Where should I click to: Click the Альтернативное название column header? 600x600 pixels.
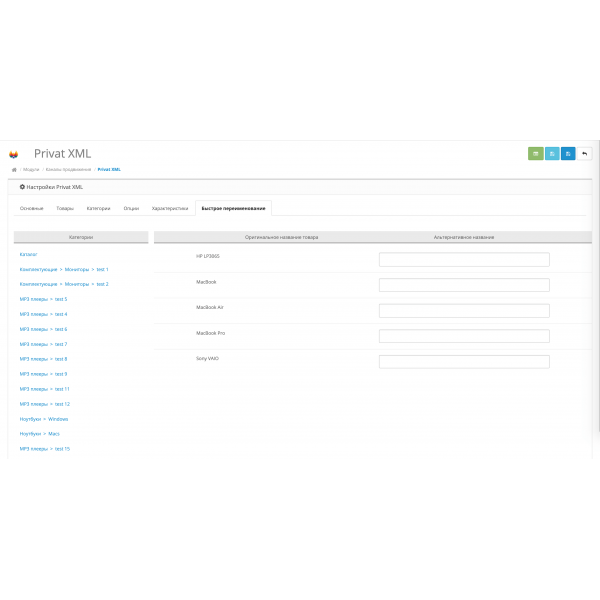pyautogui.click(x=464, y=237)
